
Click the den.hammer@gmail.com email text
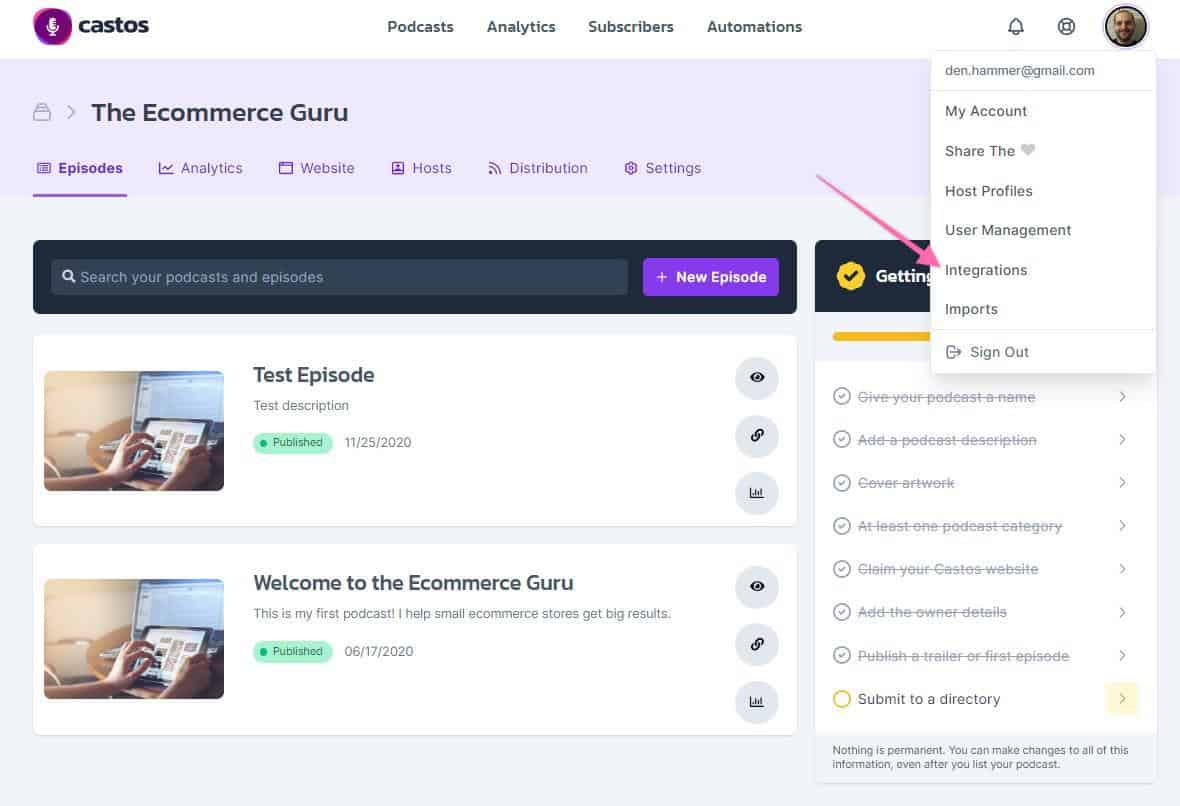pos(1019,70)
